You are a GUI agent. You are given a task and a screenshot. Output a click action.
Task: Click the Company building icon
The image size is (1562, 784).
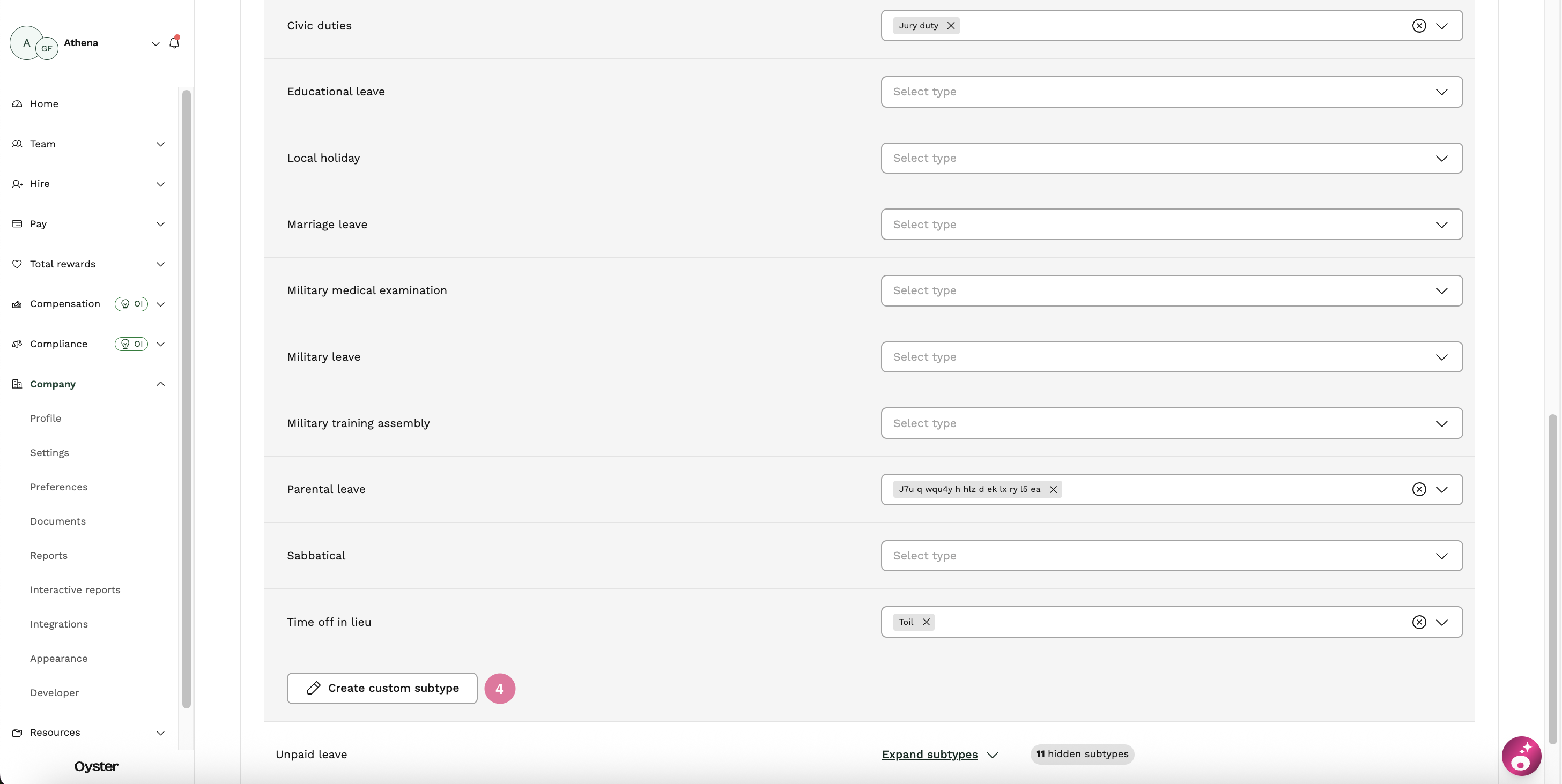(x=17, y=384)
